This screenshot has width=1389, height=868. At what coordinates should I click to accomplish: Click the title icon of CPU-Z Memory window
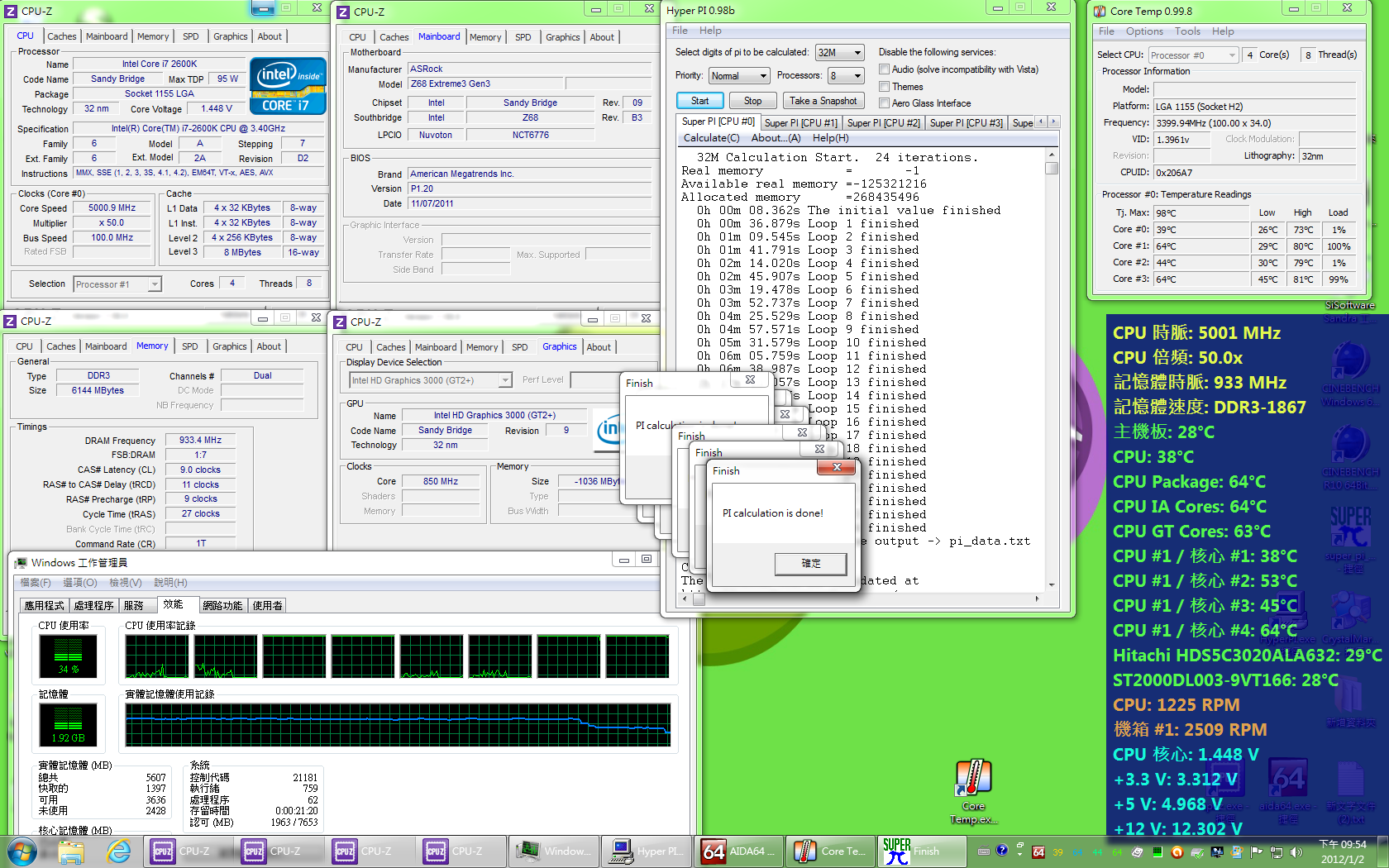click(x=10, y=322)
